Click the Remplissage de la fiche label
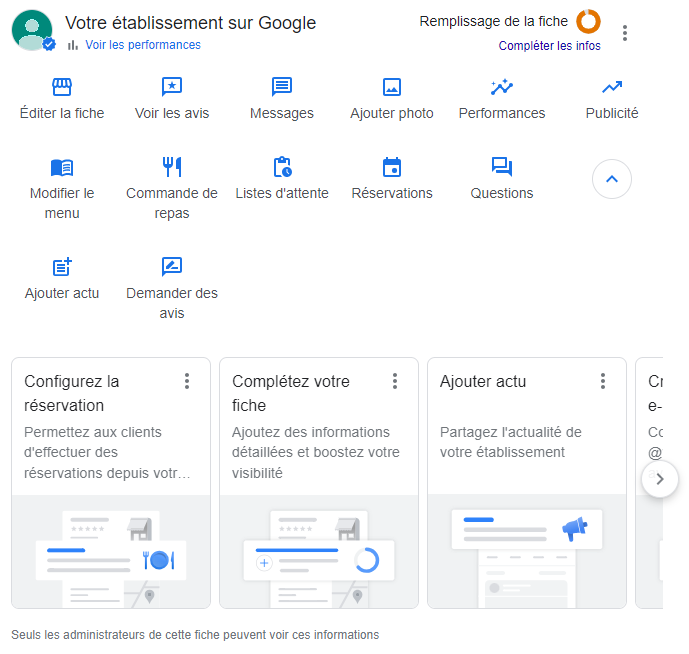Viewport: 689px width, 654px height. point(493,21)
